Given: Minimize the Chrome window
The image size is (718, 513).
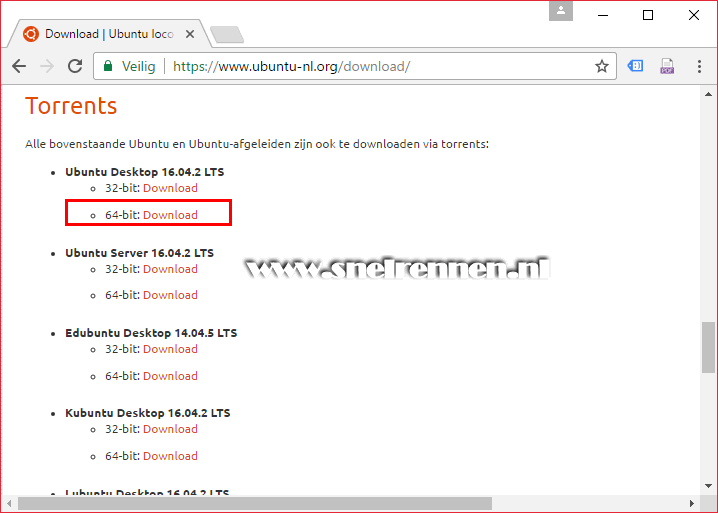Looking at the screenshot, I should 603,15.
